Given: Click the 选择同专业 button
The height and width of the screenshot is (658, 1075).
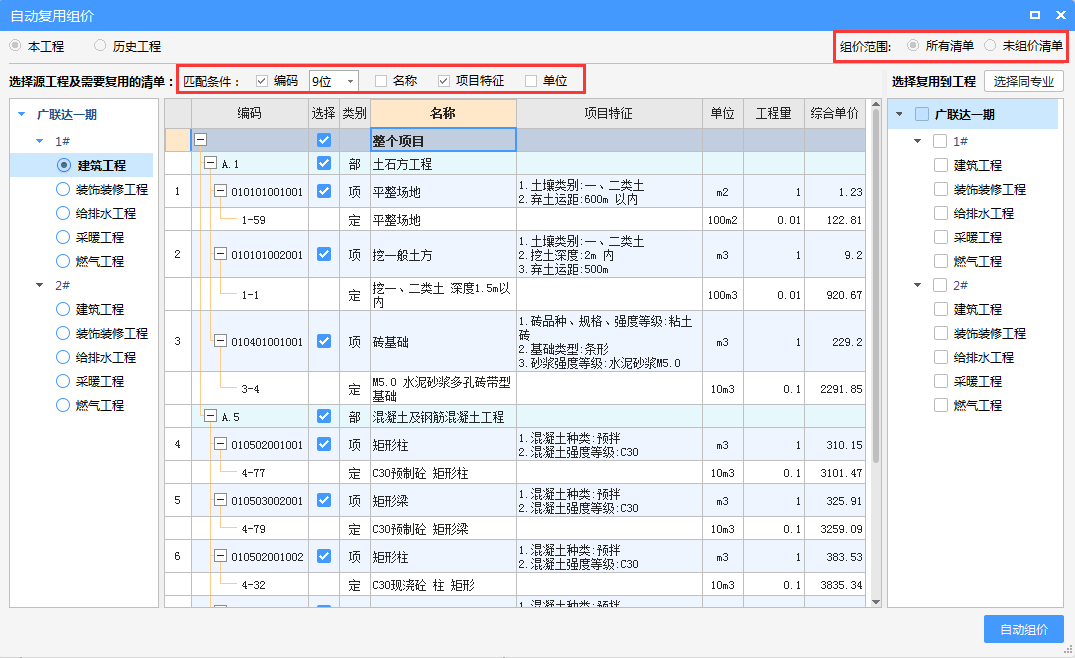Looking at the screenshot, I should pos(1023,80).
